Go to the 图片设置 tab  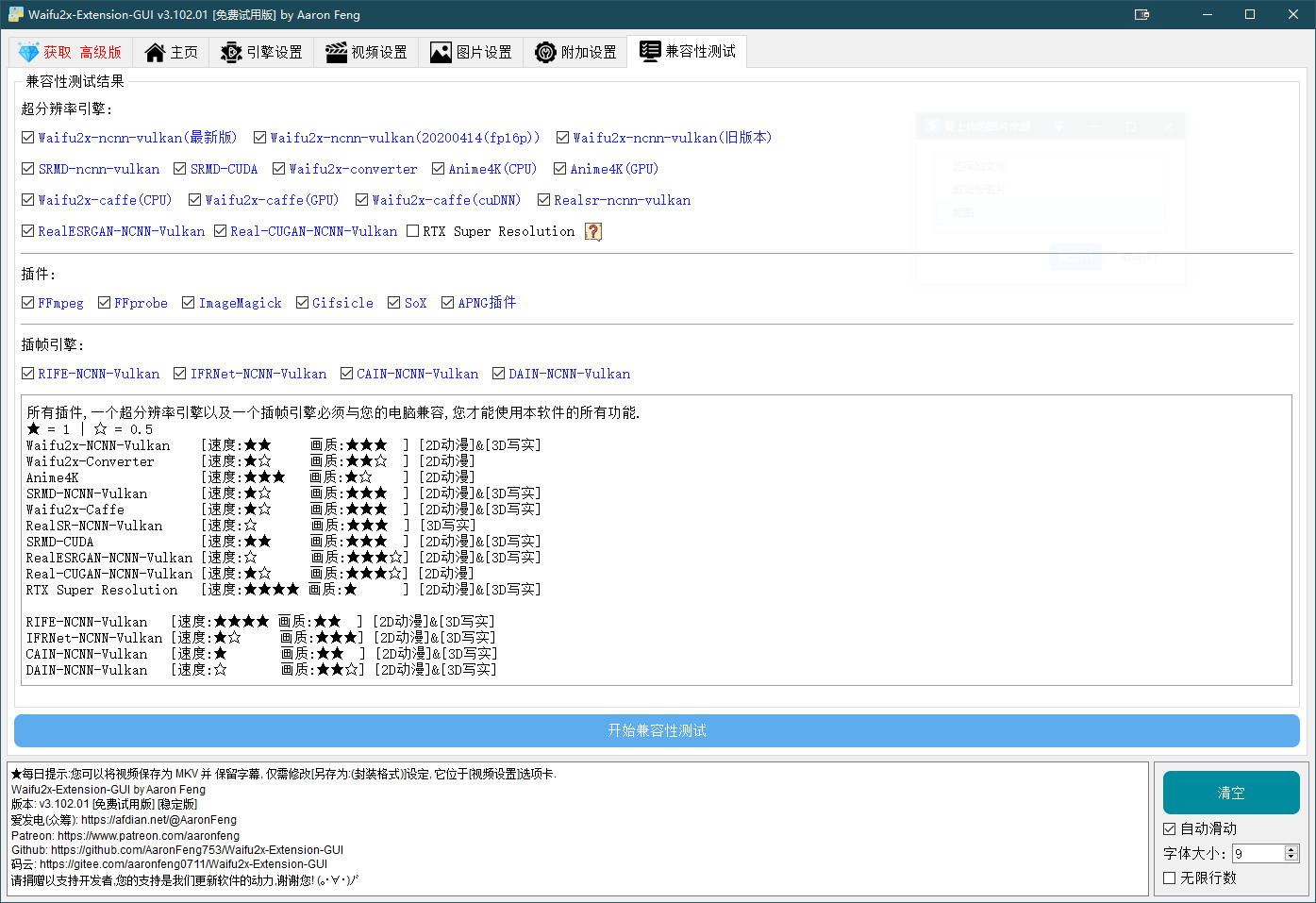[x=472, y=53]
